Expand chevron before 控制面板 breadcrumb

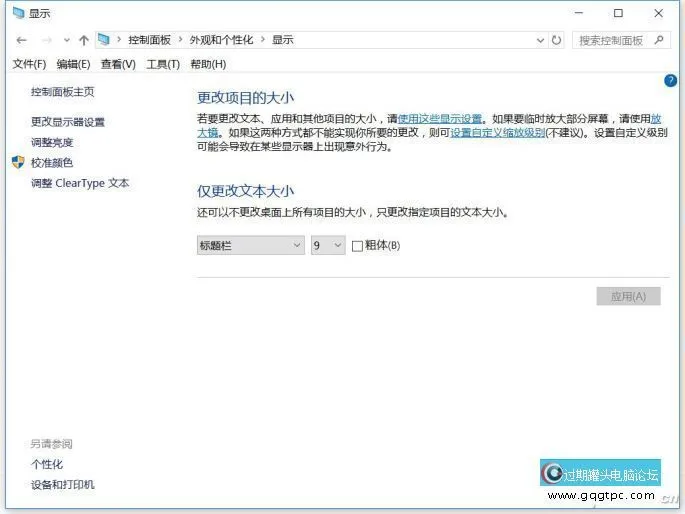click(119, 40)
